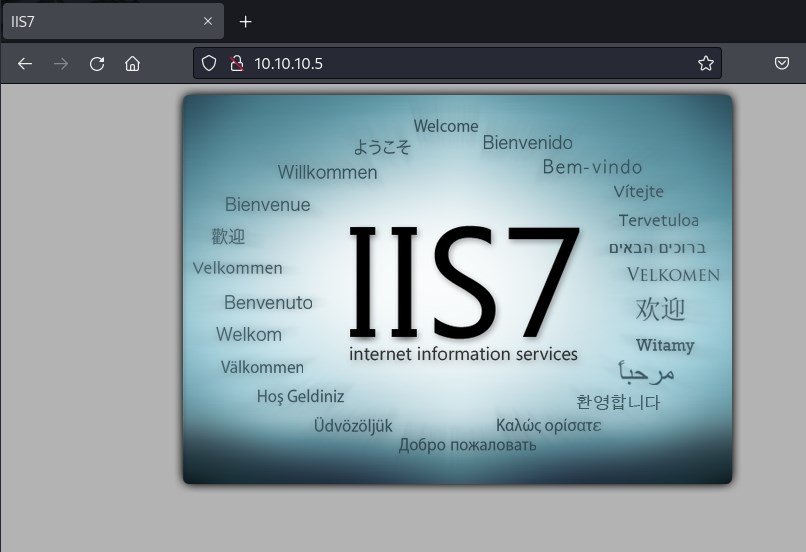Show insecure connection padlock info
The image size is (806, 552).
[x=236, y=64]
